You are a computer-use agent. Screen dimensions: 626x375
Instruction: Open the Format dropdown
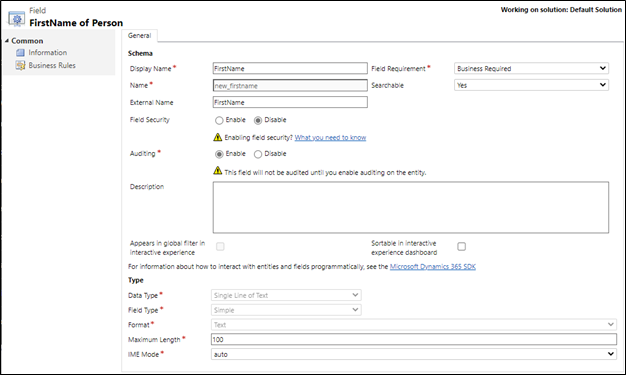point(414,325)
